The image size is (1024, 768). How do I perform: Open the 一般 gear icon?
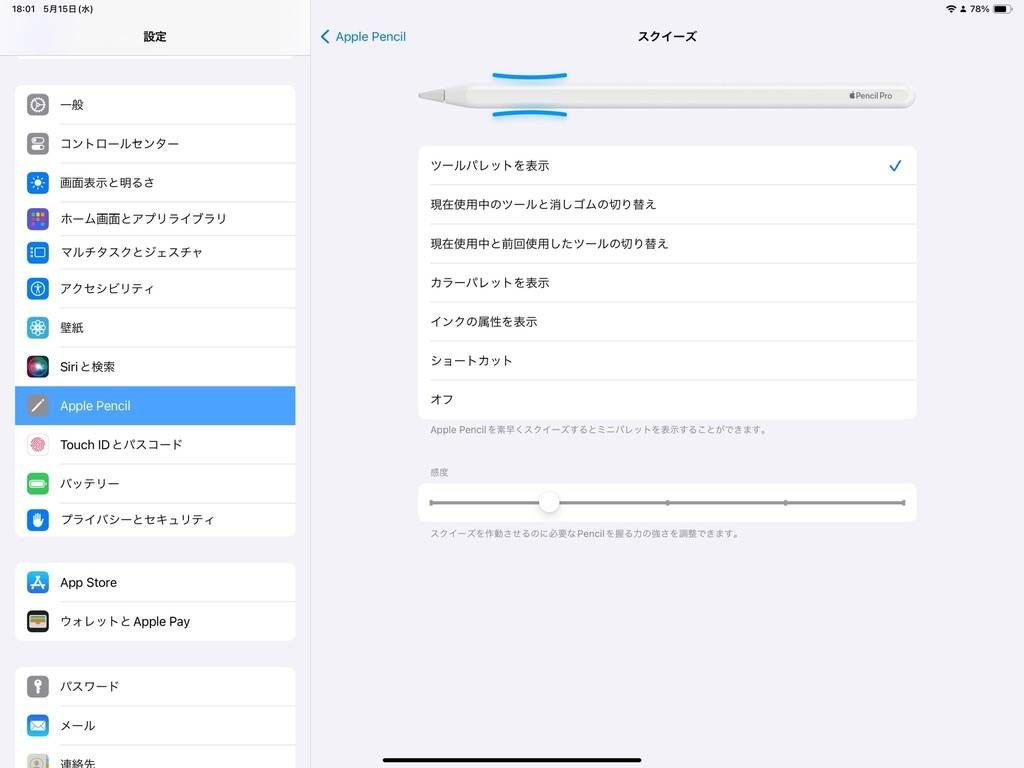click(x=38, y=104)
